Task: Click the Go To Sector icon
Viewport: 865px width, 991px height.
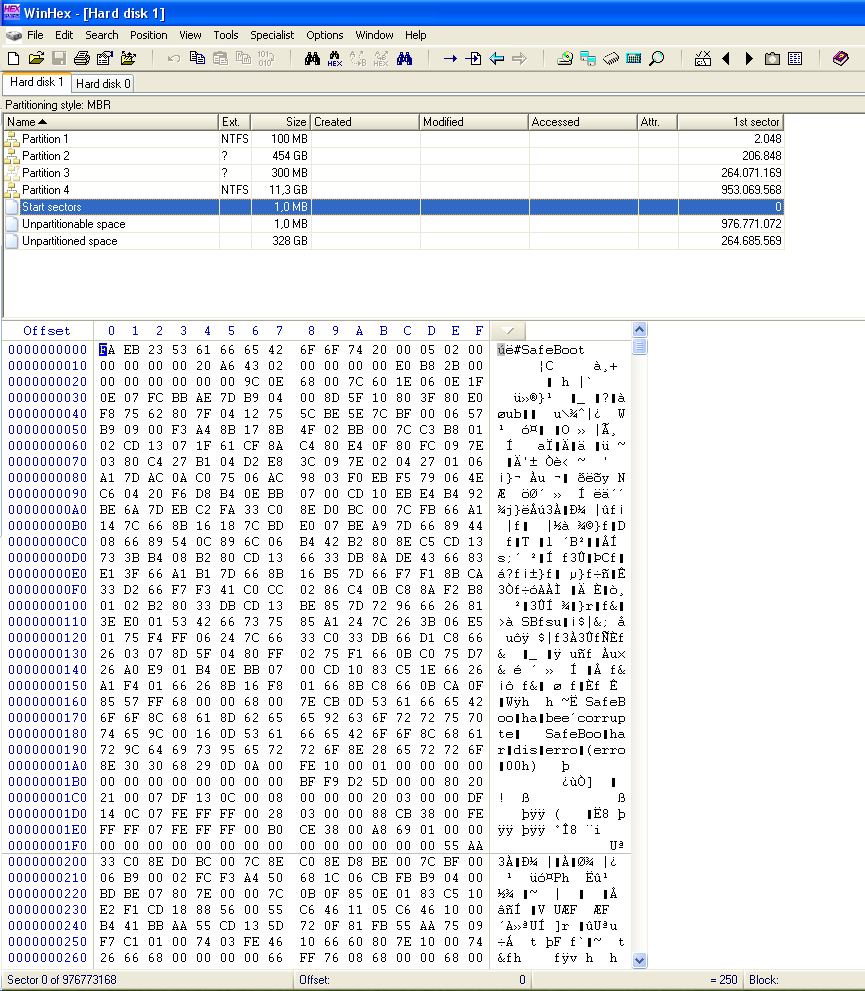Action: [473, 59]
